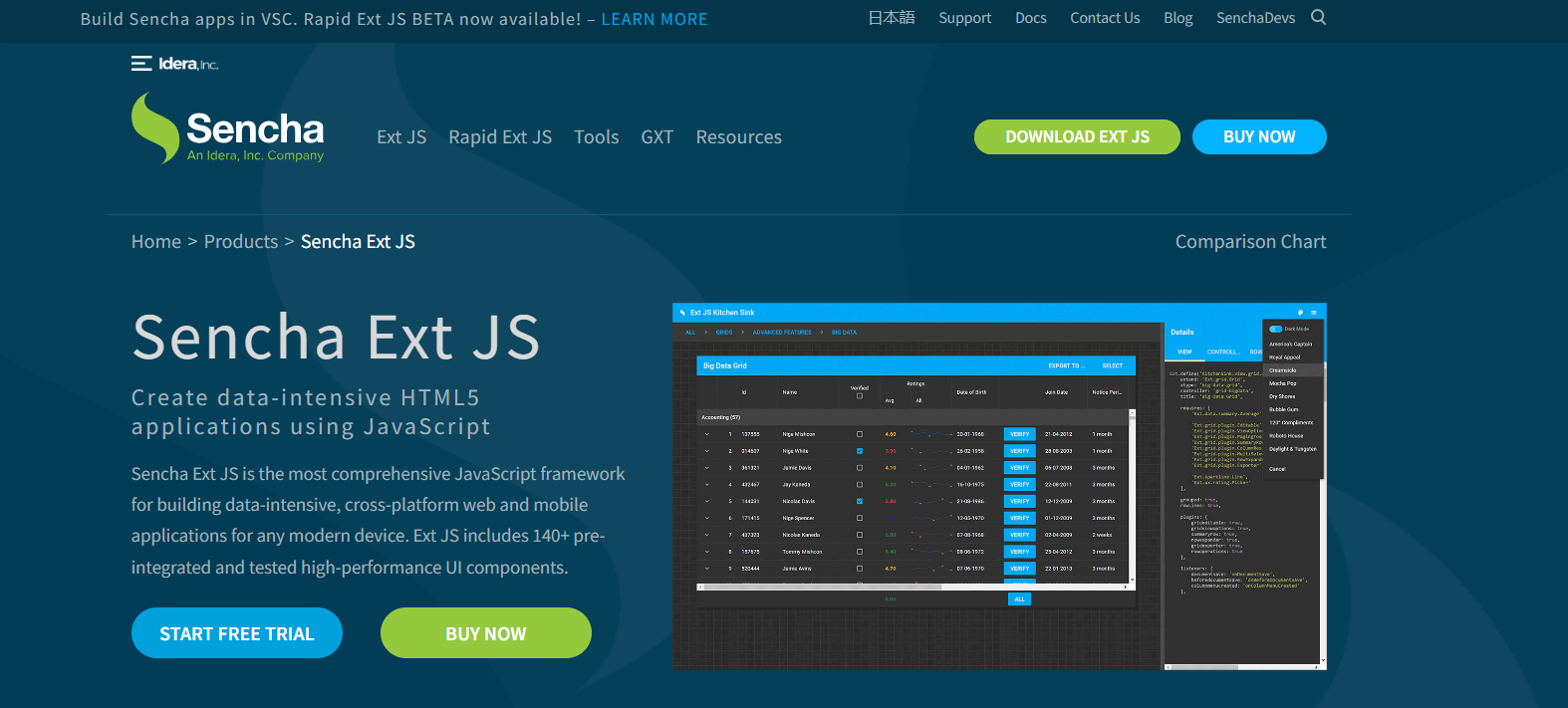This screenshot has height=708, width=1568.
Task: Expand the row for Nicolas Kaneda
Action: [707, 535]
